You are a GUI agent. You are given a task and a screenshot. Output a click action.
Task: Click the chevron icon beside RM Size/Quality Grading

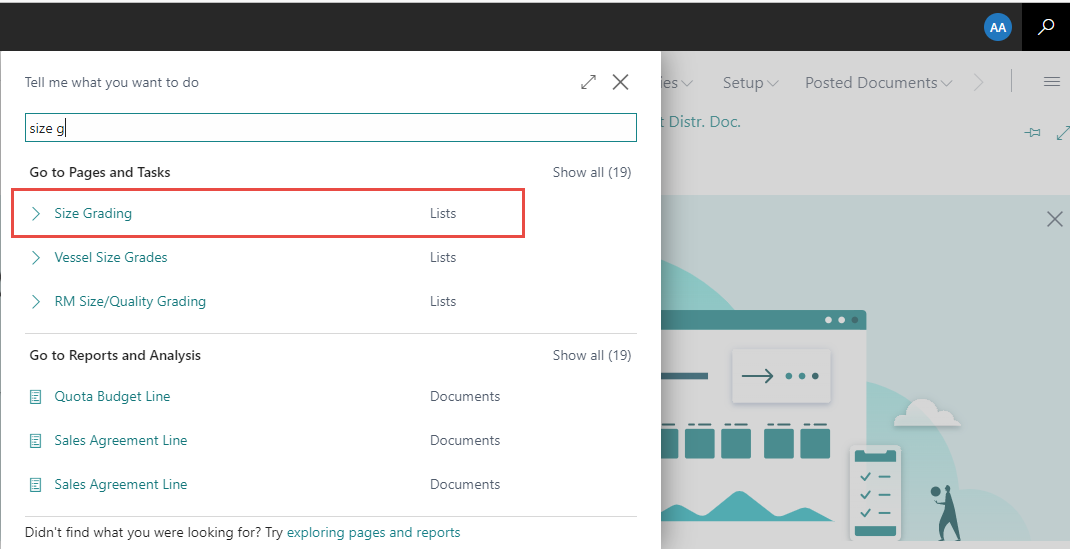[36, 301]
